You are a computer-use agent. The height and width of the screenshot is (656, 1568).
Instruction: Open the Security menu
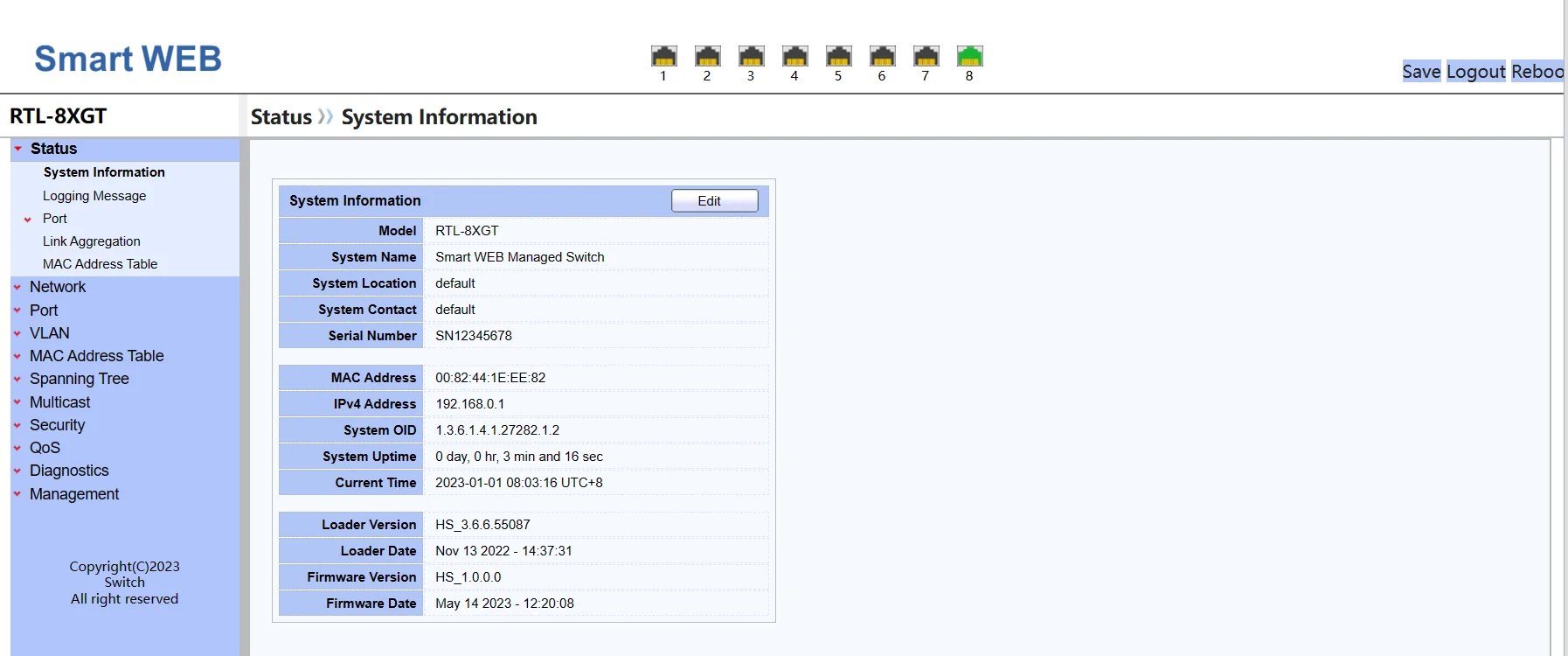pyautogui.click(x=57, y=425)
